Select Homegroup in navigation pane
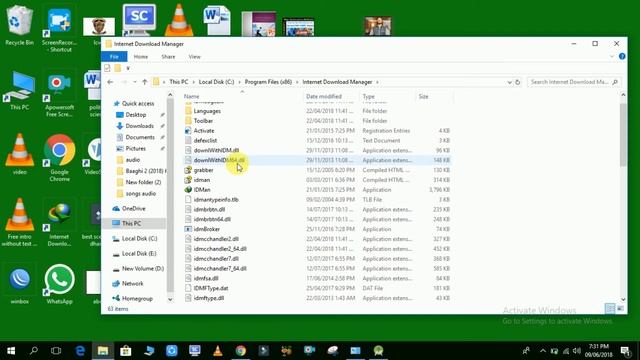640x360 pixels. coord(137,299)
